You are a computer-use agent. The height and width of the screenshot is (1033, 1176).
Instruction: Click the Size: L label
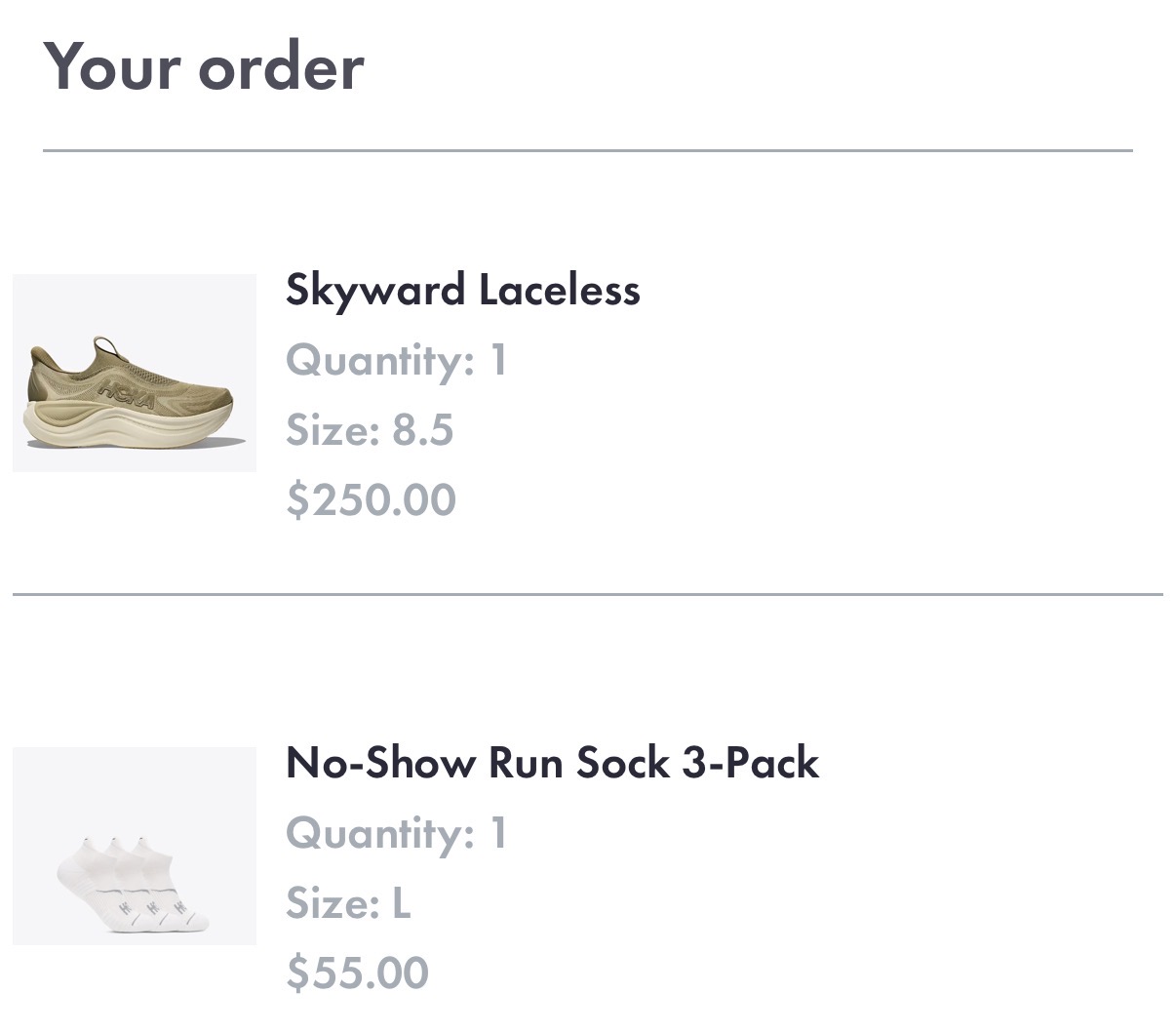[x=348, y=903]
